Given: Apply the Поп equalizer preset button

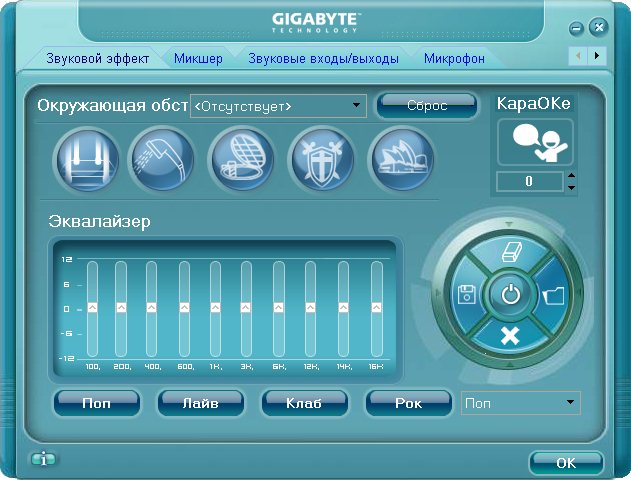Looking at the screenshot, I should [97, 403].
